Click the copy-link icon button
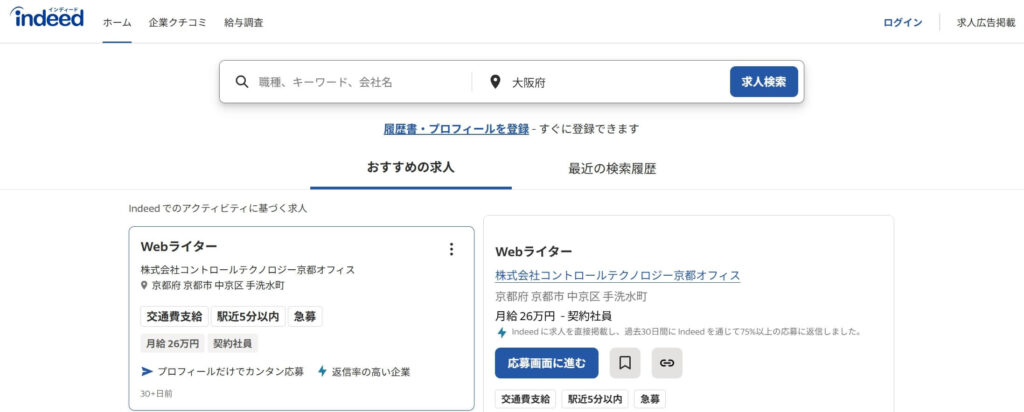1024x412 pixels. pyautogui.click(x=667, y=363)
